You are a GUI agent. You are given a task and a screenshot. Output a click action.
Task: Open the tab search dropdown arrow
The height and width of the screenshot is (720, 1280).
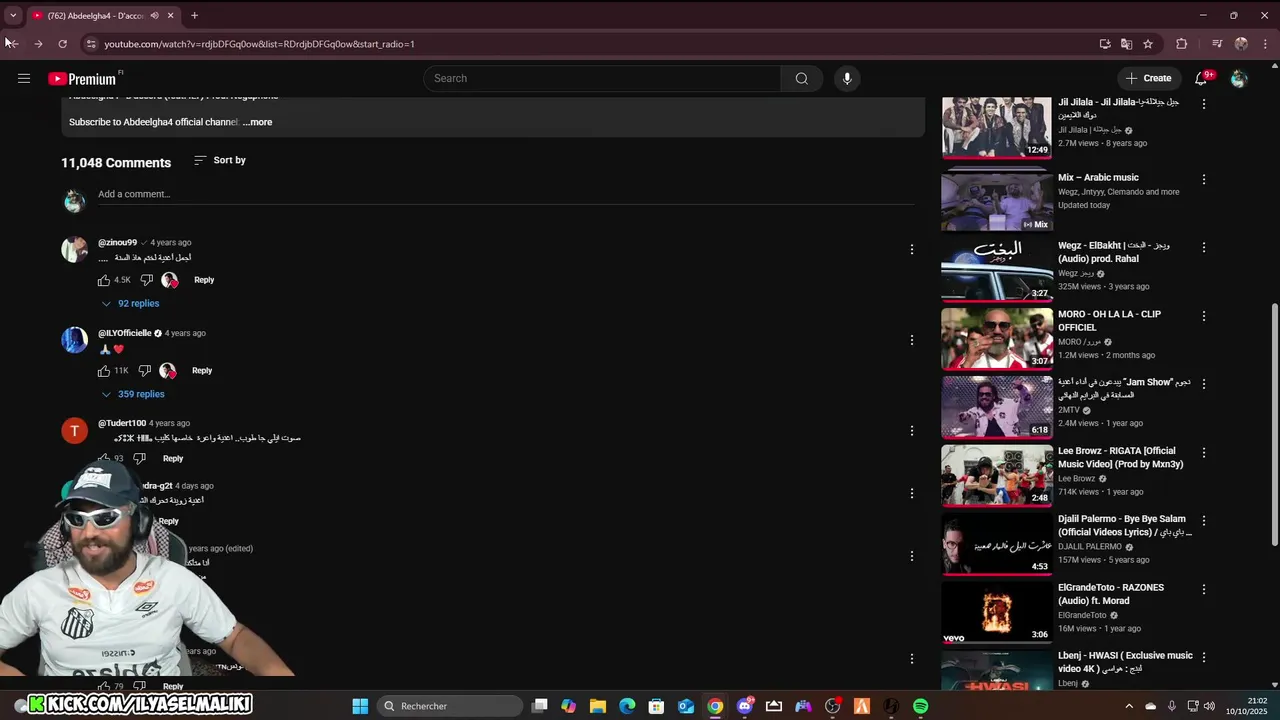[x=13, y=16]
